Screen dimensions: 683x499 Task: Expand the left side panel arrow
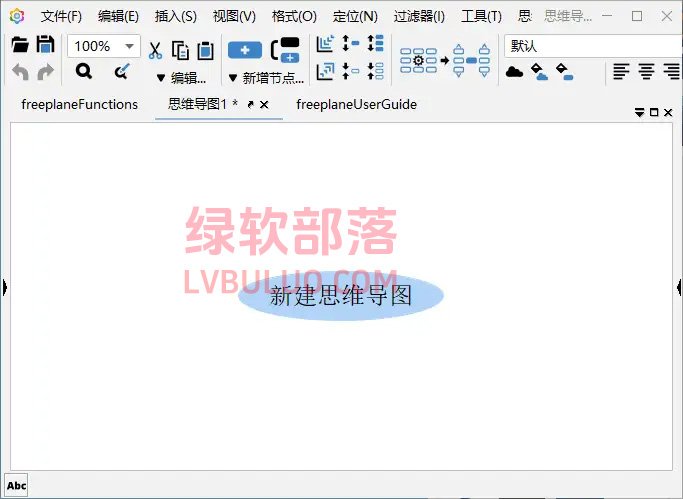(4, 287)
